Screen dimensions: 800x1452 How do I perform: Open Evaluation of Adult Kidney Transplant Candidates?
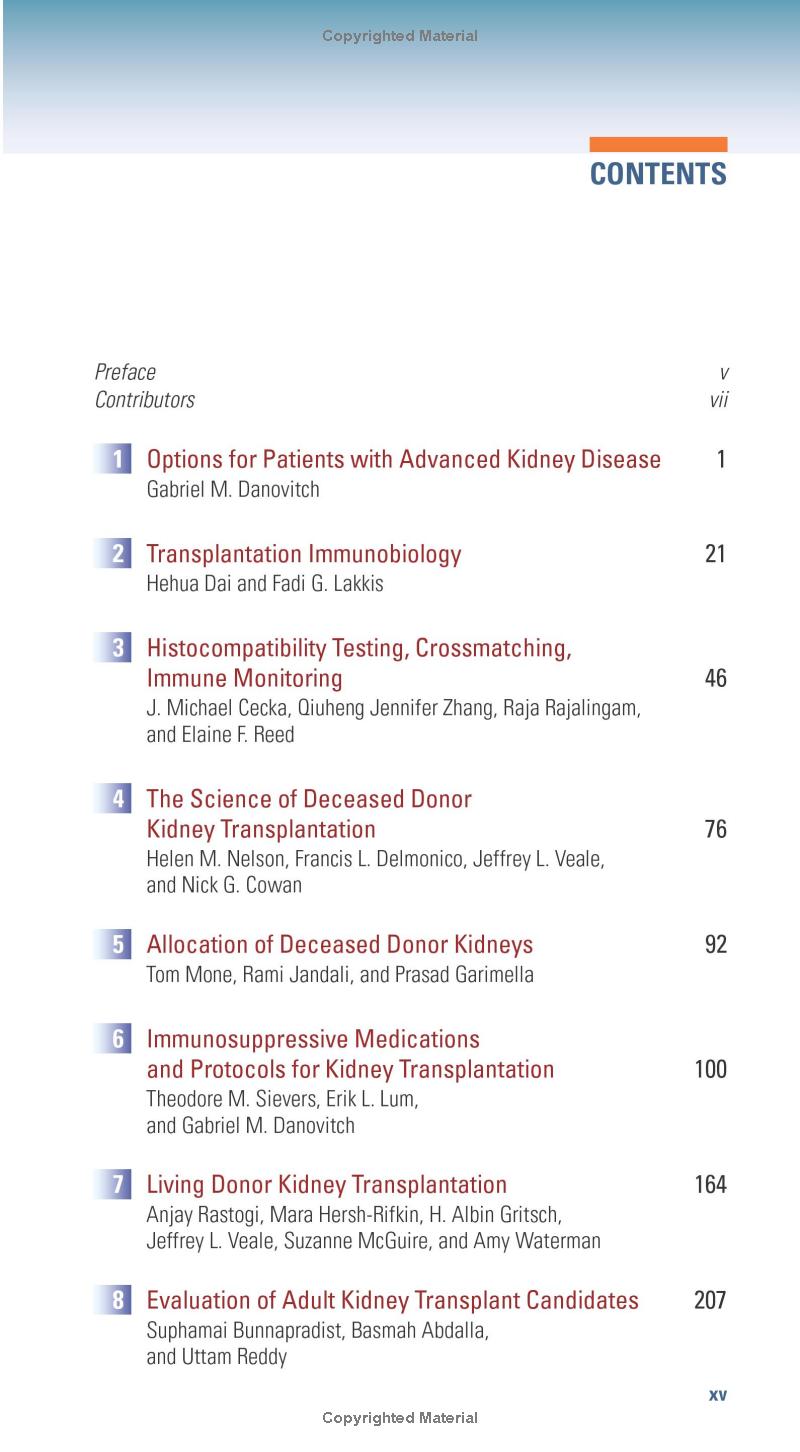click(x=392, y=1301)
